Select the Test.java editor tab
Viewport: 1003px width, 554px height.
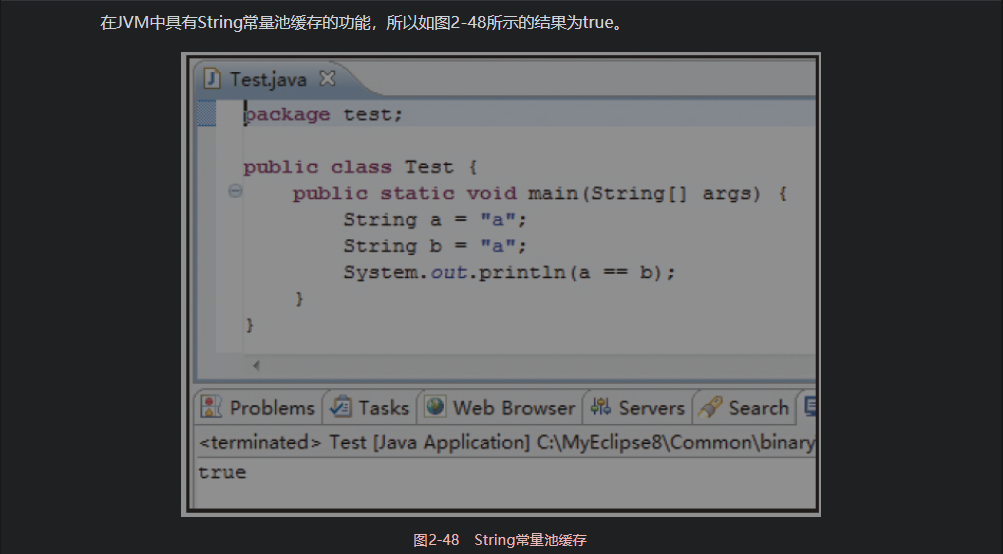(x=269, y=79)
